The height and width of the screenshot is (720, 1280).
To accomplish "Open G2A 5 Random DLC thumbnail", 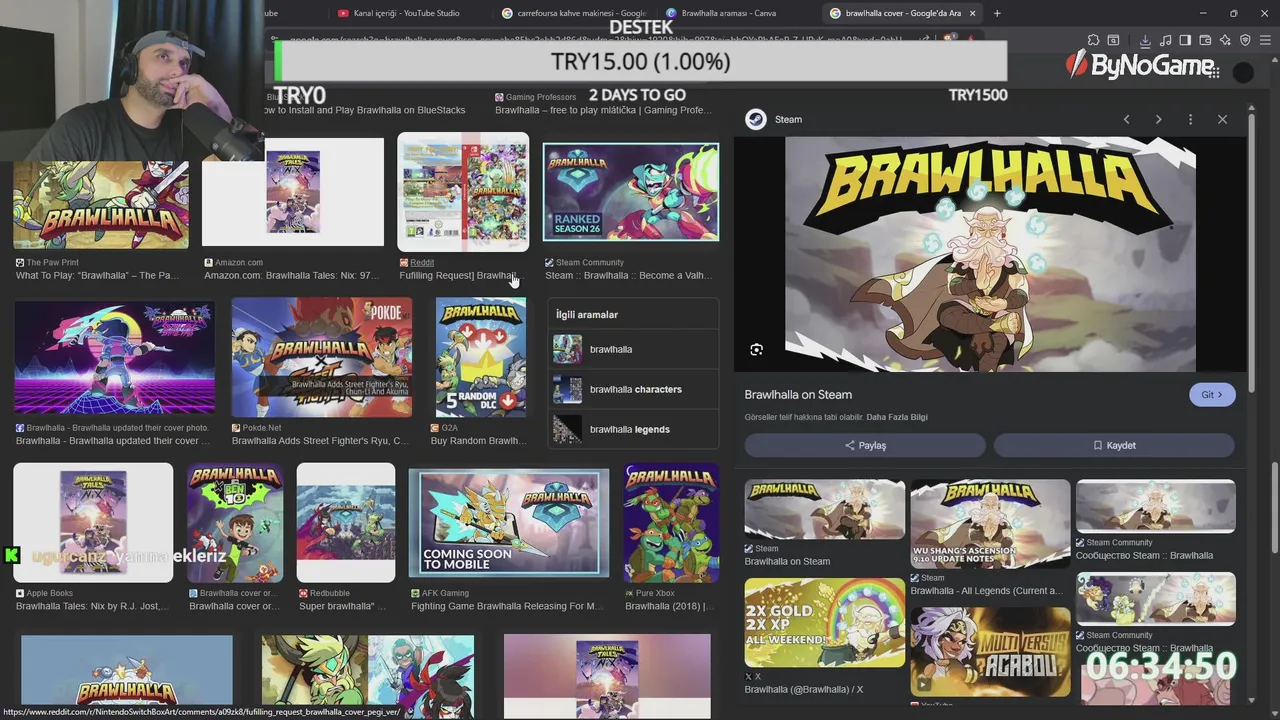I will coord(481,357).
